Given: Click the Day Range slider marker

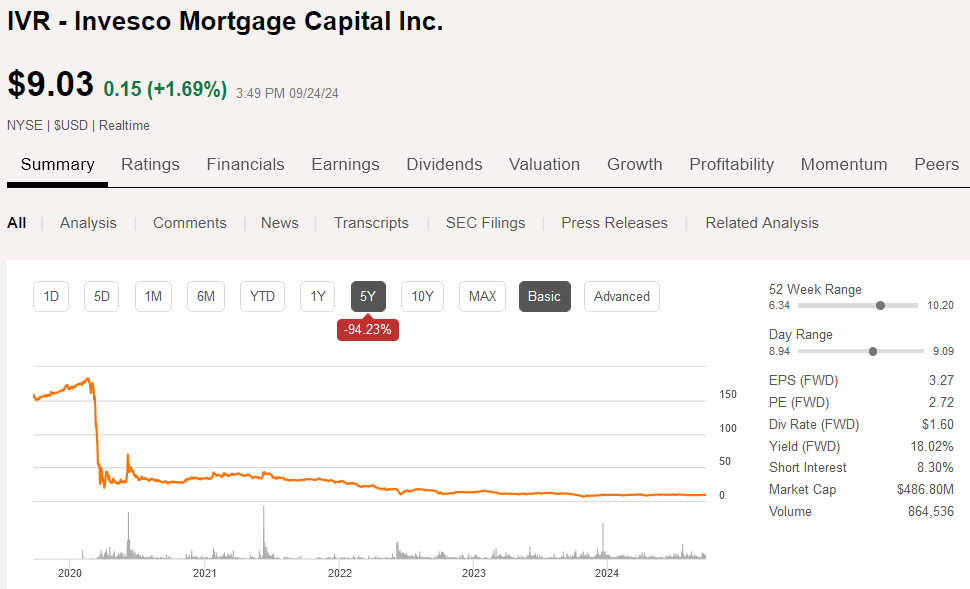Looking at the screenshot, I should coord(873,351).
